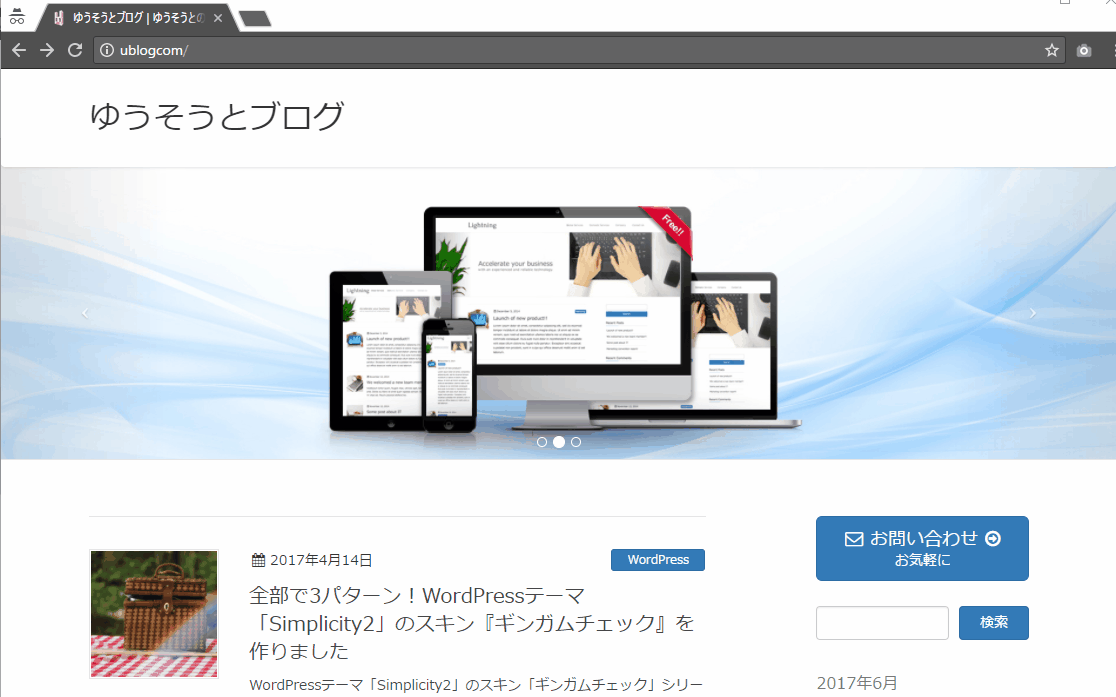
Task: Select the second carousel indicator dot
Action: point(559,441)
